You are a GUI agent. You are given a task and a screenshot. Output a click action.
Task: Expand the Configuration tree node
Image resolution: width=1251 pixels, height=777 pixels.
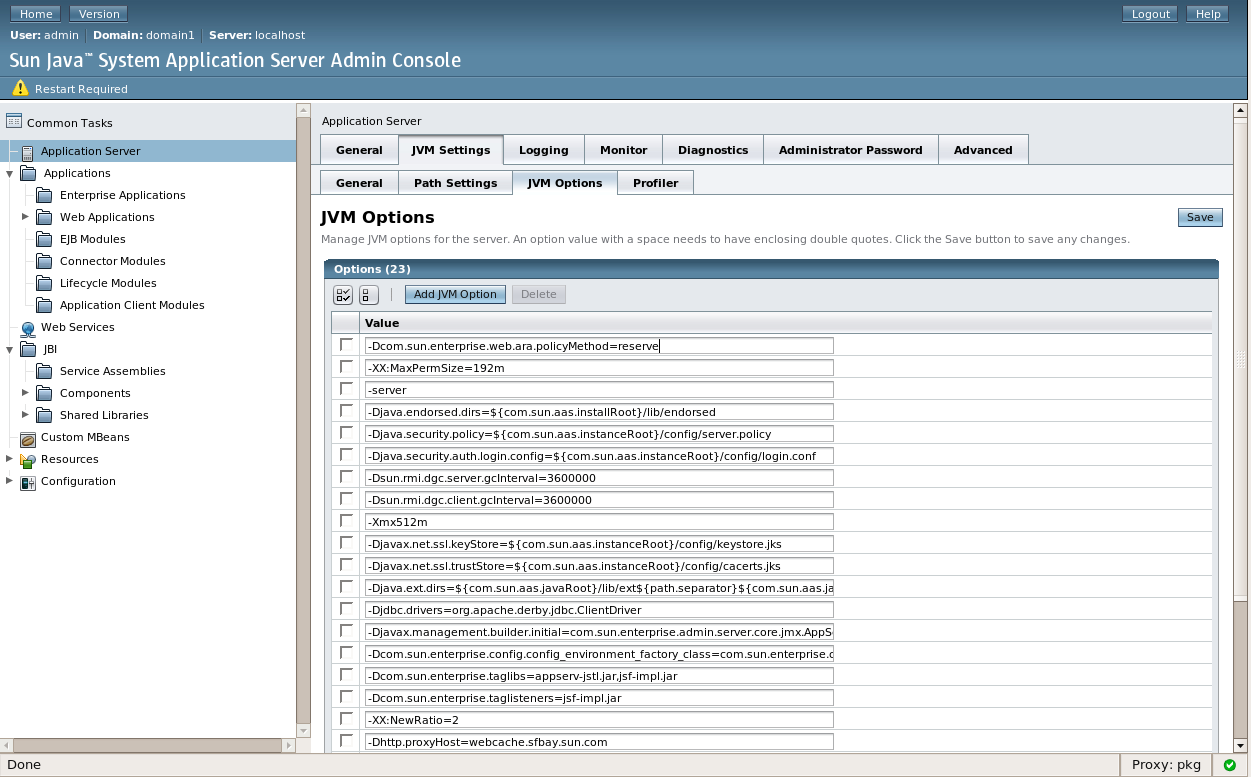tap(10, 480)
